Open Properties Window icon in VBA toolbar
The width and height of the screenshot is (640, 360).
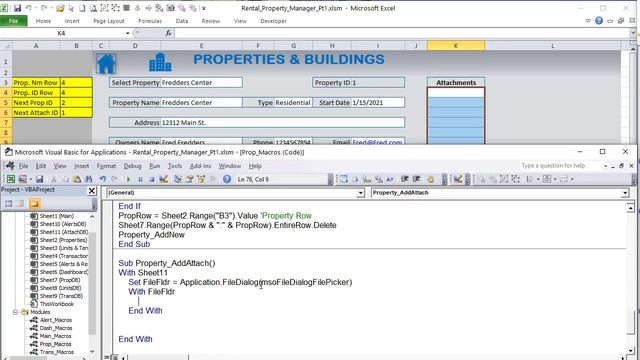[189, 179]
